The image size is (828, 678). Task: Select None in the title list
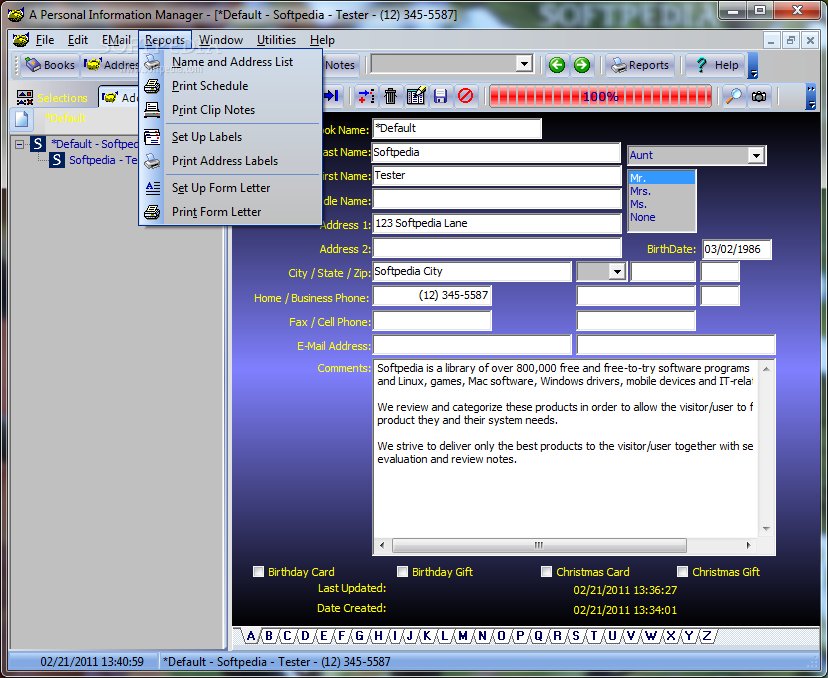[x=662, y=217]
